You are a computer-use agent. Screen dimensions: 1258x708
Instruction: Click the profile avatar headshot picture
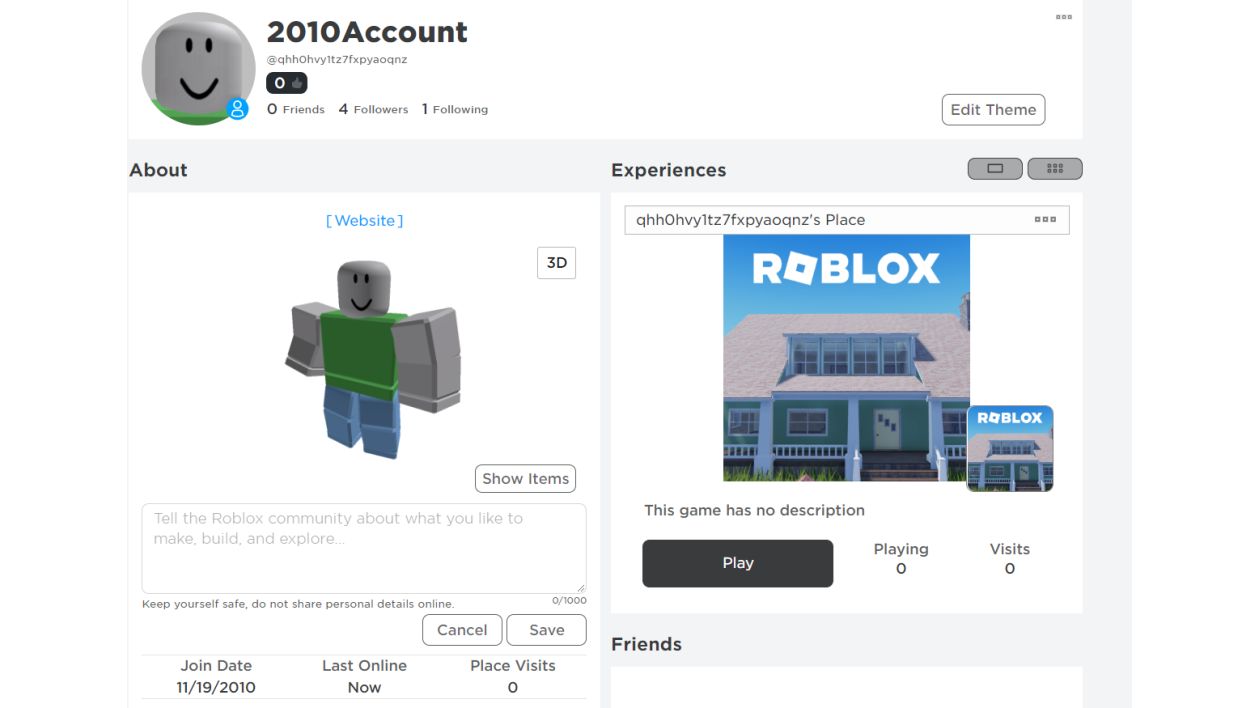(198, 69)
